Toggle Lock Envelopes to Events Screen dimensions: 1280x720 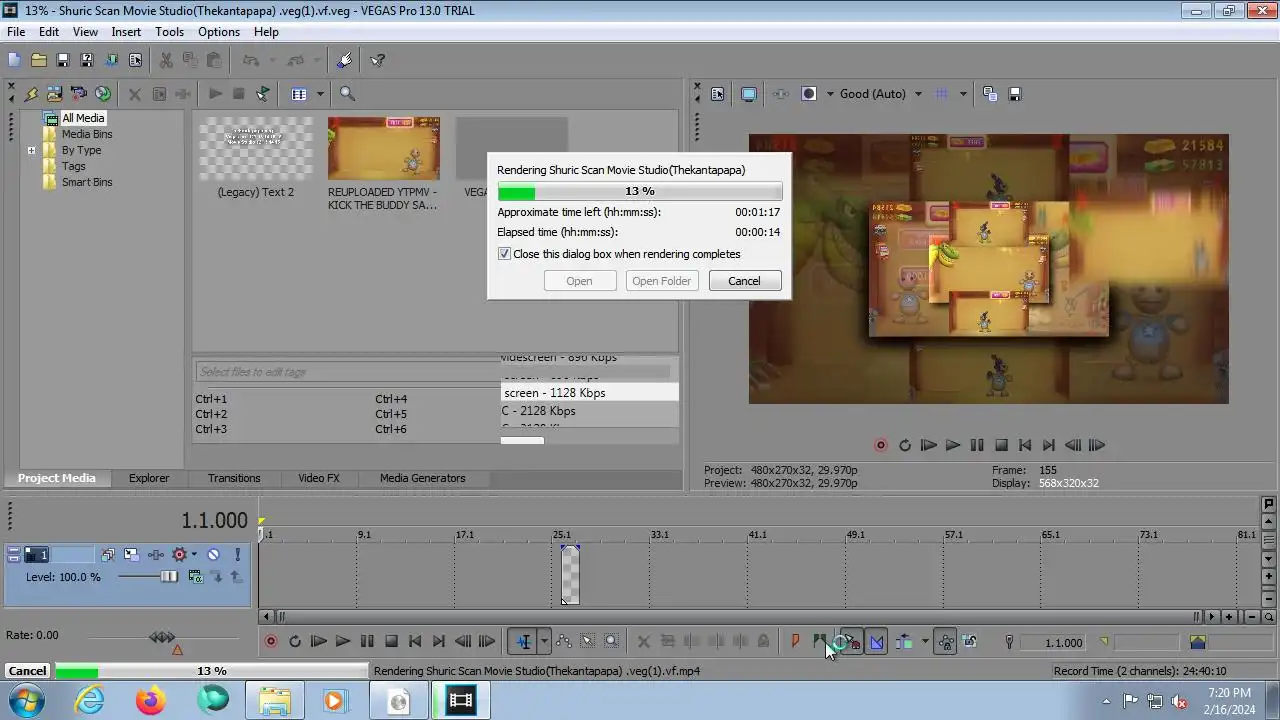pos(945,642)
